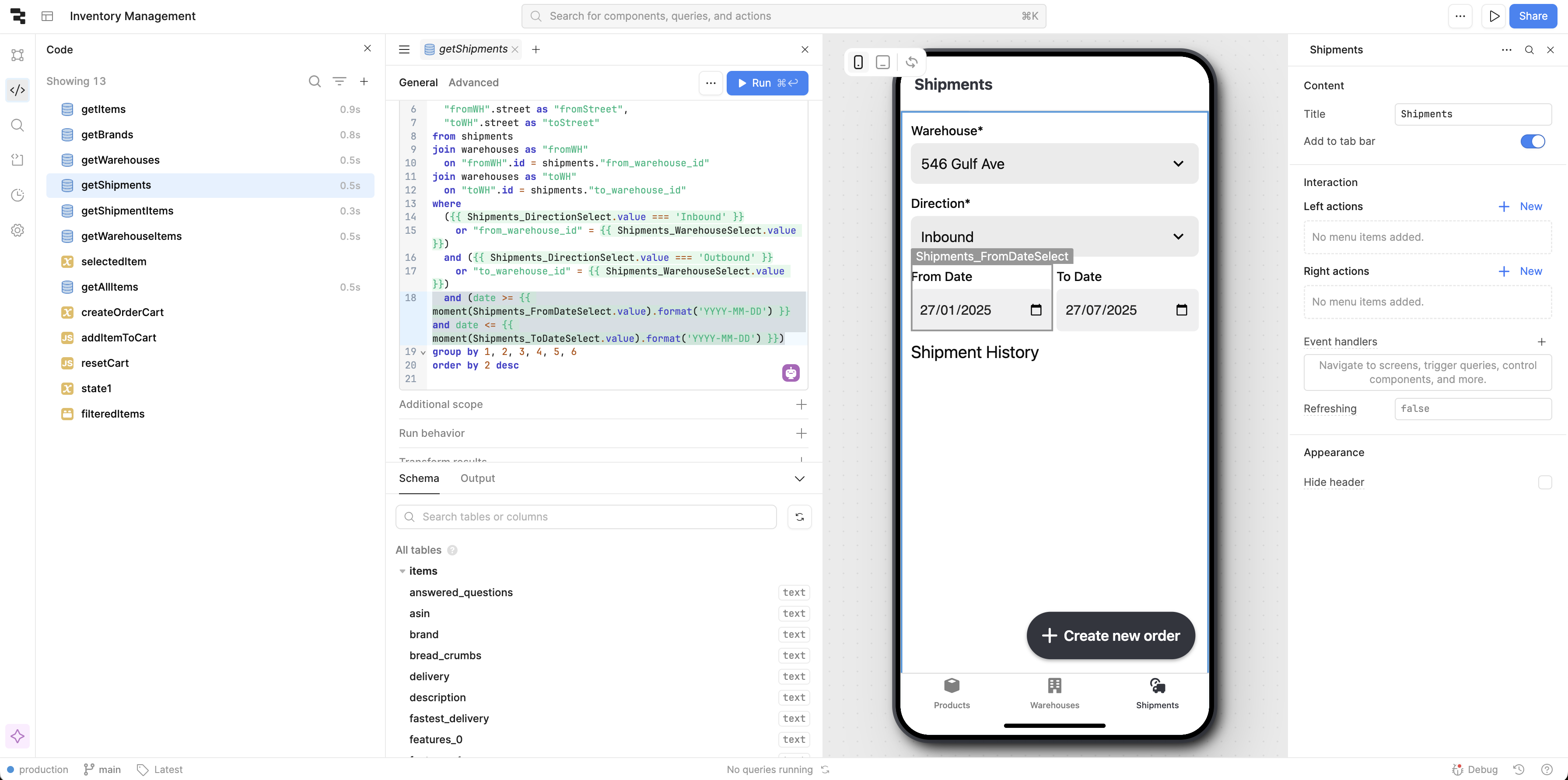The width and height of the screenshot is (1568, 780).
Task: Open the releases history sidebar icon
Action: (x=17, y=196)
